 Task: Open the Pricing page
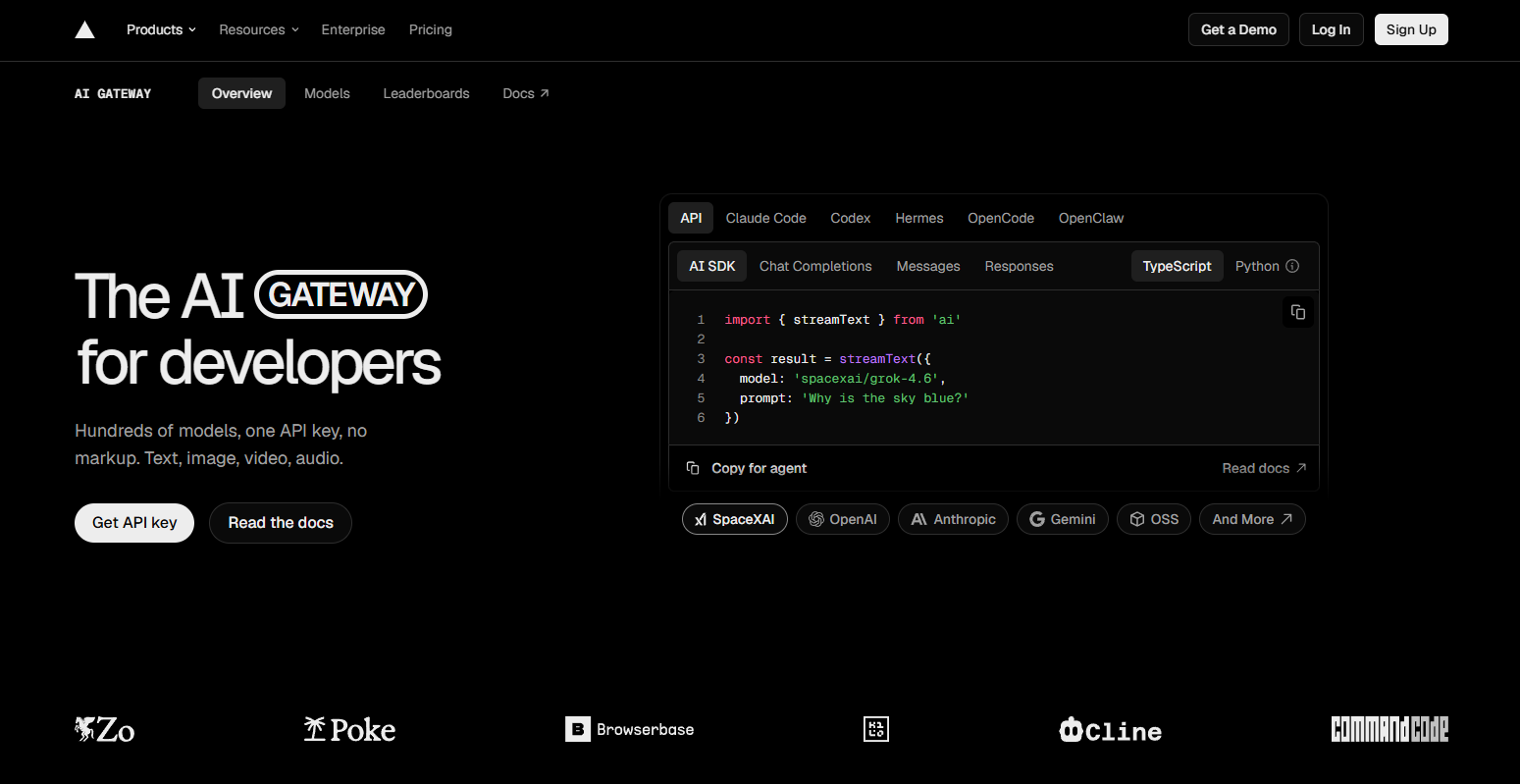click(431, 29)
